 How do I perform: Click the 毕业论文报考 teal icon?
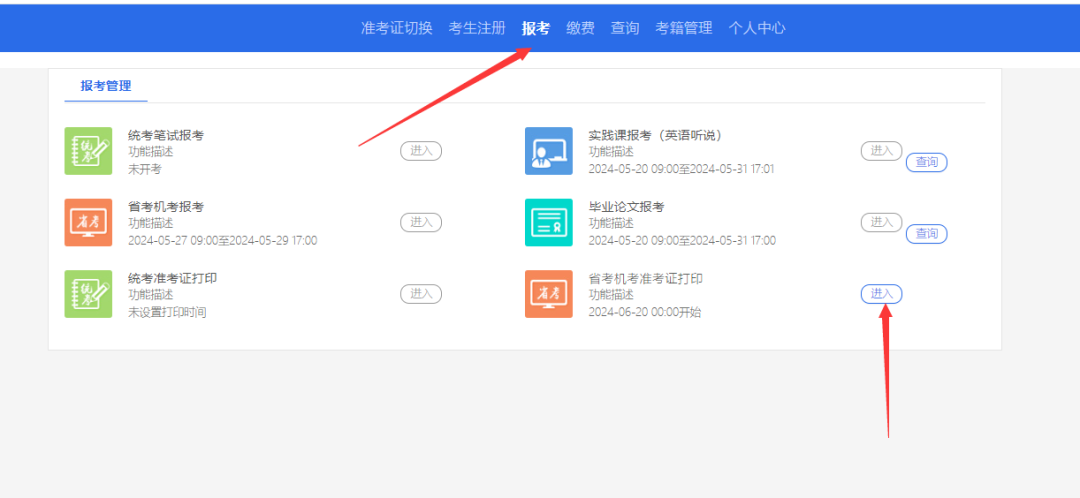click(x=549, y=222)
